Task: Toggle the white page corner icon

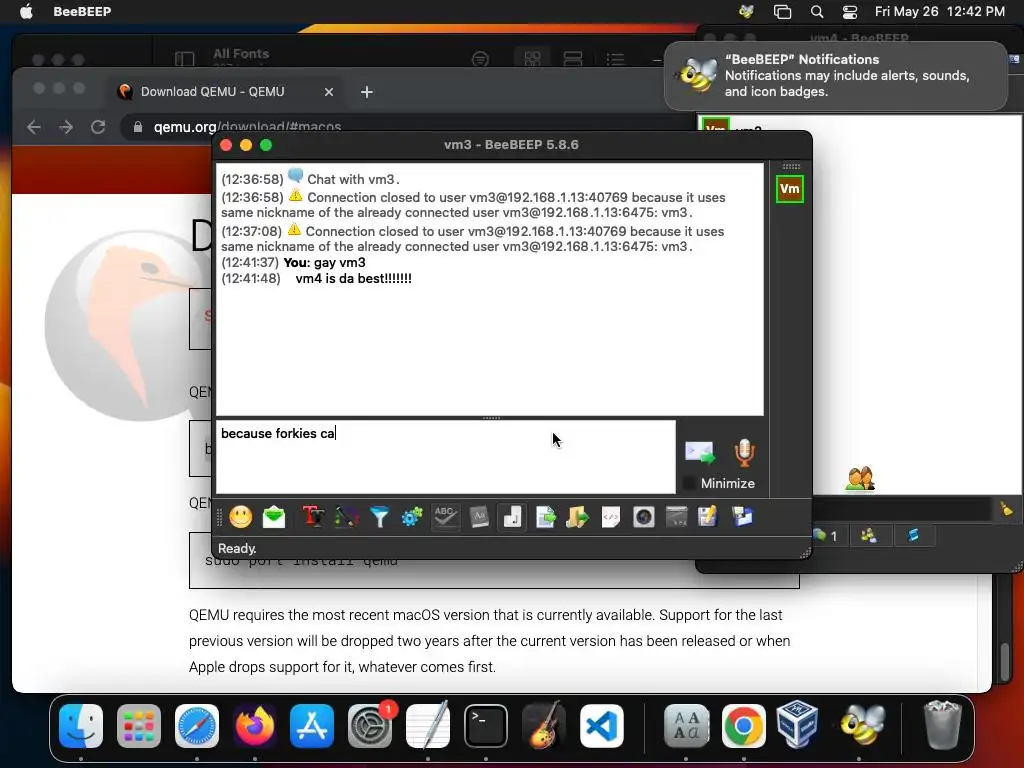Action: coord(512,517)
